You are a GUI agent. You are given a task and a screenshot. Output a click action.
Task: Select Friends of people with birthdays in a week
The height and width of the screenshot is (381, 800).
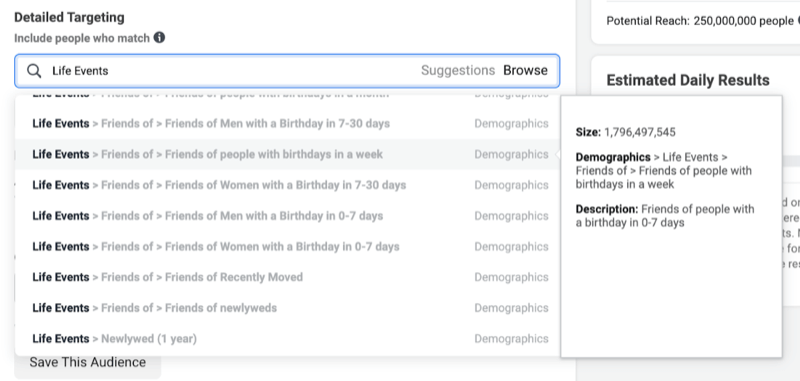(x=288, y=155)
